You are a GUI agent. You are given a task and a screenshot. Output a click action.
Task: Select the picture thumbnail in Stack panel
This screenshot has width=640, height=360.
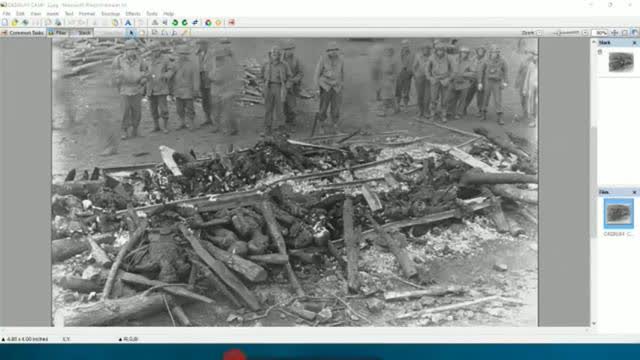[x=621, y=62]
